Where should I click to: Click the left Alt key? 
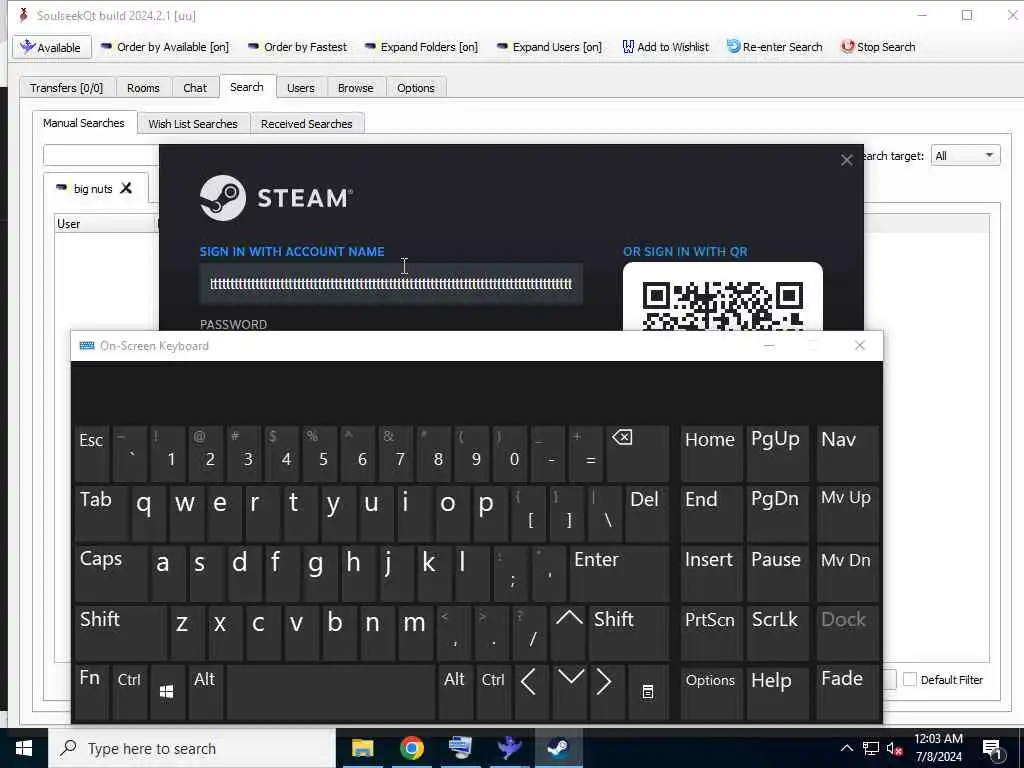(206, 692)
